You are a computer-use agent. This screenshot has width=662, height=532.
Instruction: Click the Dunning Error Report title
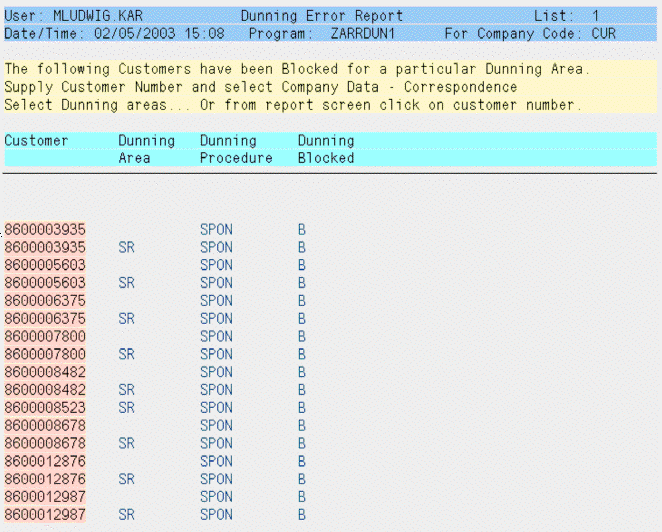322,16
